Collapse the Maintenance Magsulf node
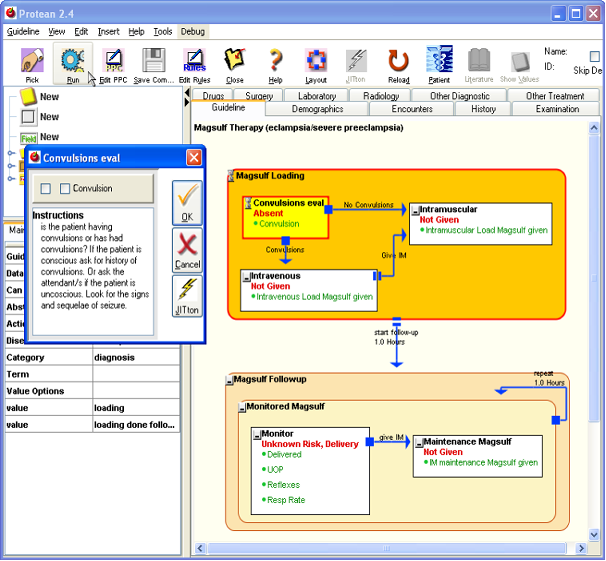This screenshot has height=561, width=606. pos(419,442)
